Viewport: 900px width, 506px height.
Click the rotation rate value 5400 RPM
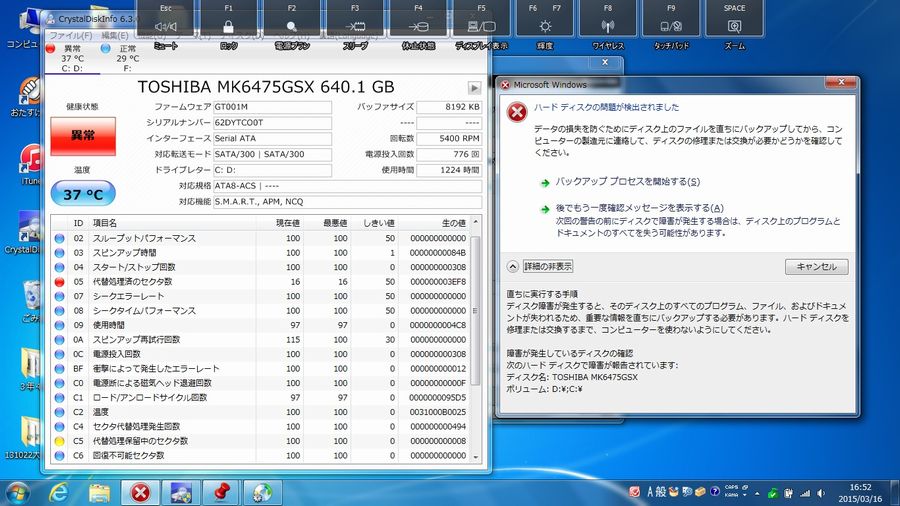449,138
